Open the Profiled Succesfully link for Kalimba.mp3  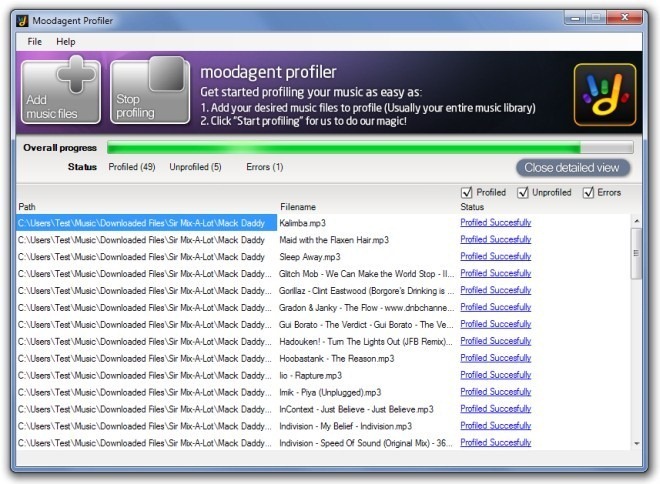[495, 223]
